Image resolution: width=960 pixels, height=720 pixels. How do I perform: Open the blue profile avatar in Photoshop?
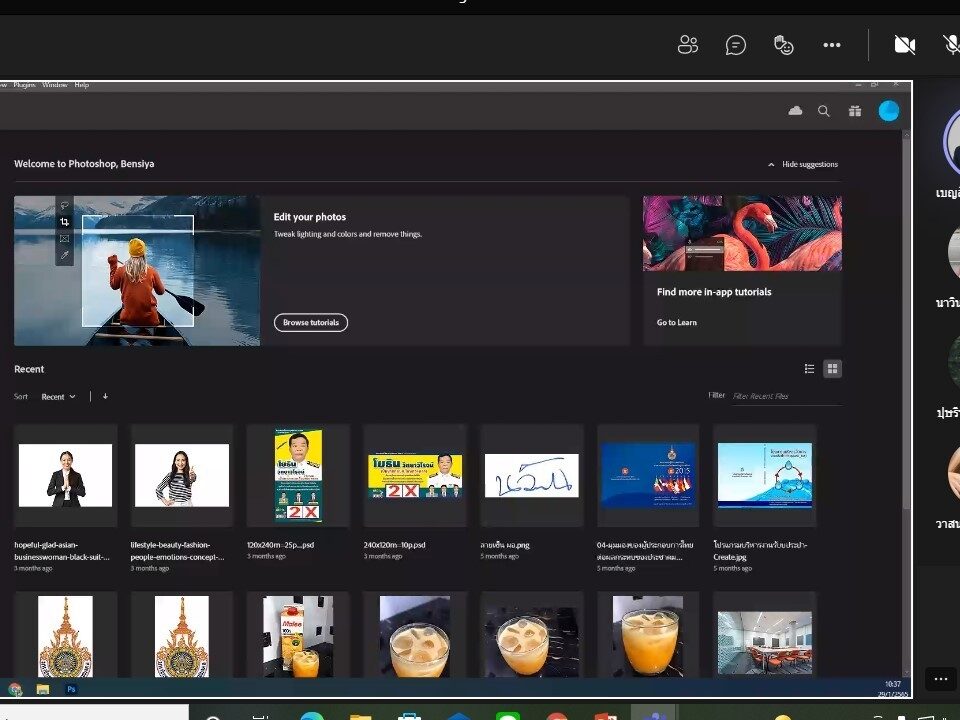point(888,111)
